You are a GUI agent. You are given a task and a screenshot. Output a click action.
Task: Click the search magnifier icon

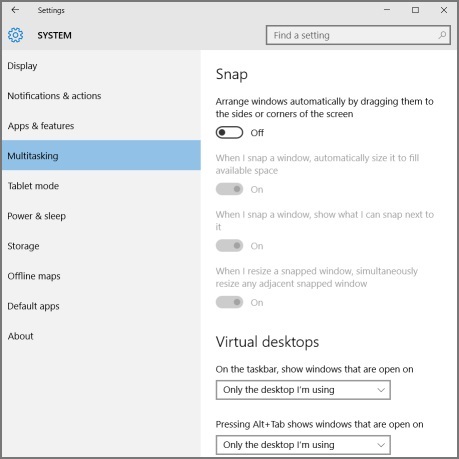pyautogui.click(x=442, y=35)
